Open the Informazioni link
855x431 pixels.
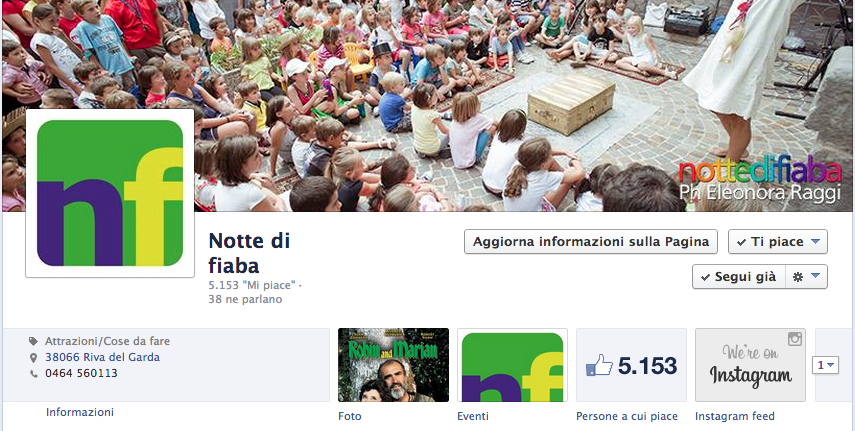(80, 412)
